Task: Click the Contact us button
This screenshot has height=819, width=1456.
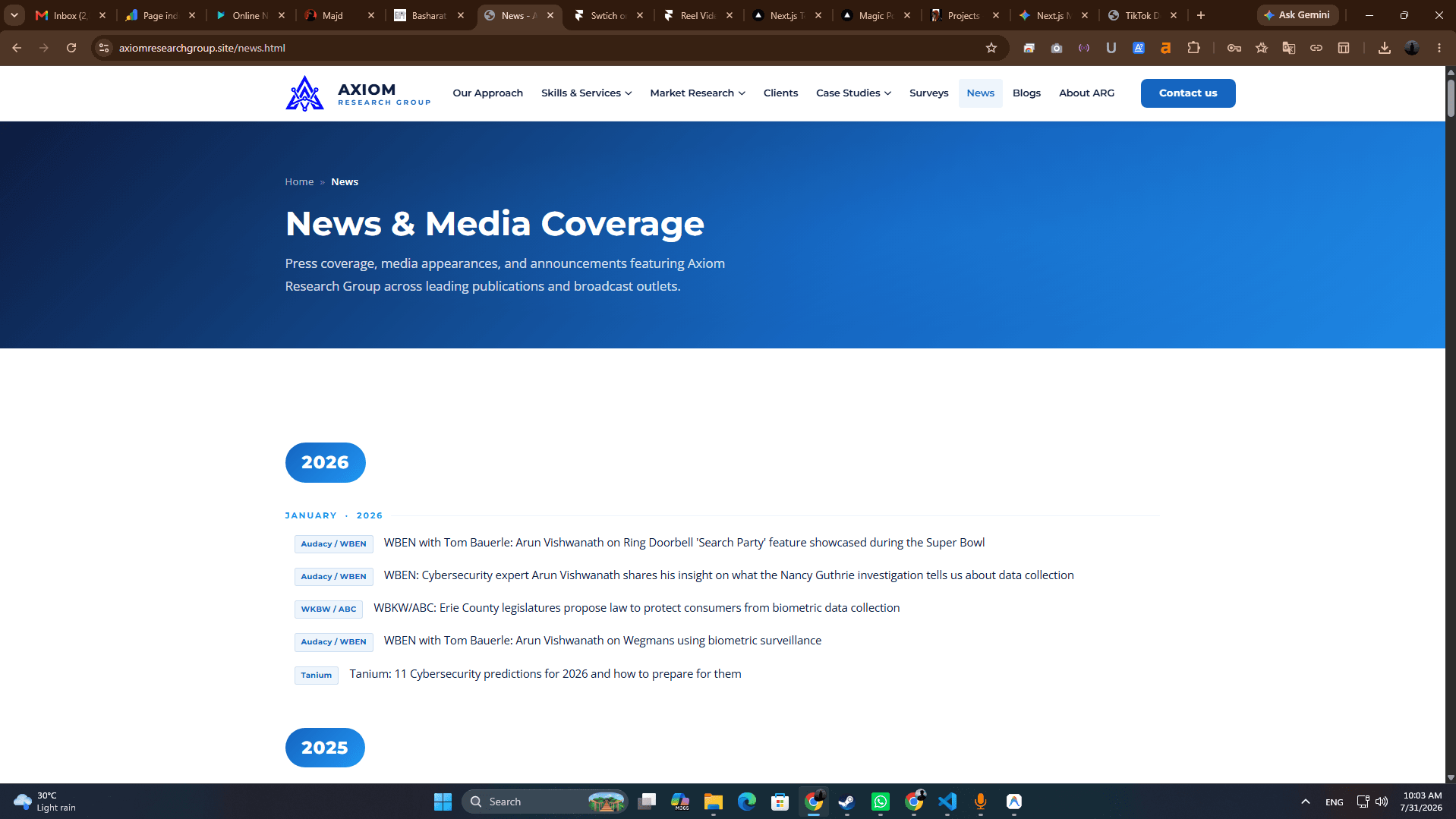Action: coord(1188,93)
